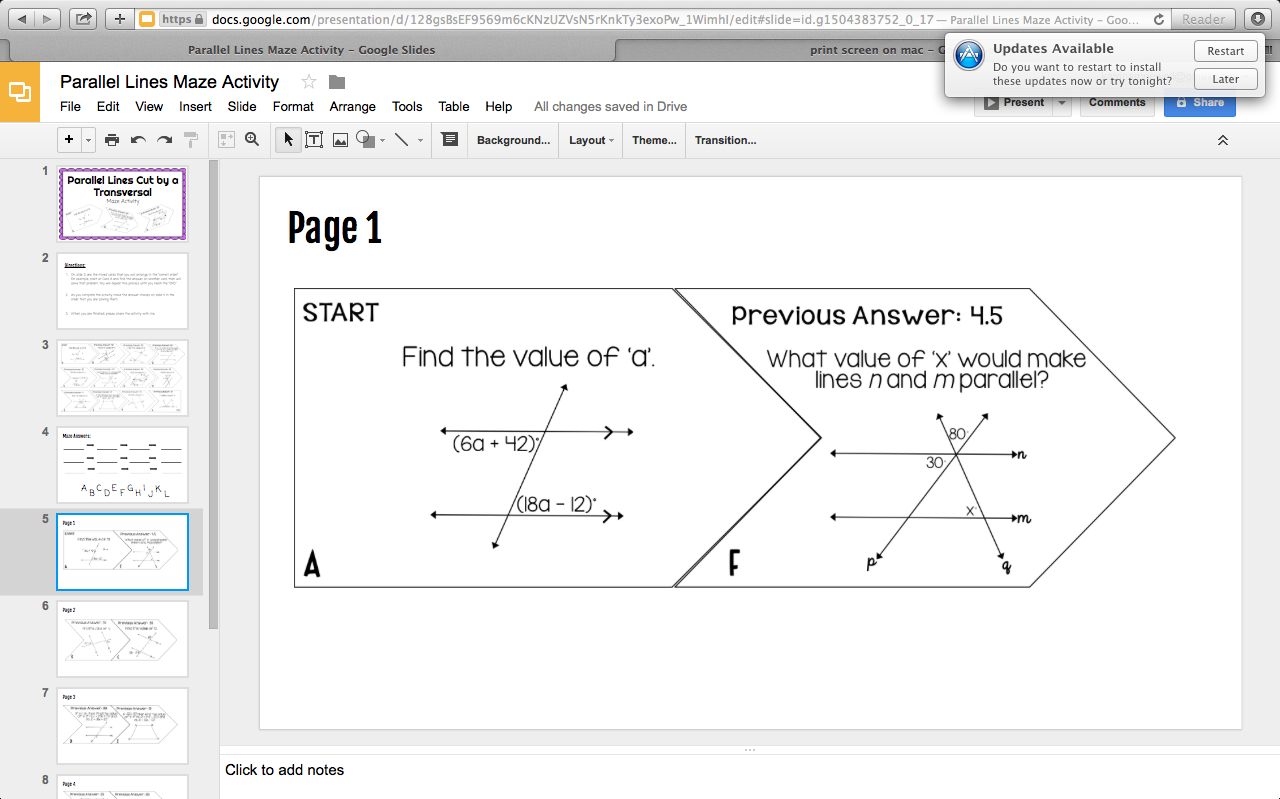Screen dimensions: 1280x799
Task: Open the Slide menu
Action: tap(241, 106)
